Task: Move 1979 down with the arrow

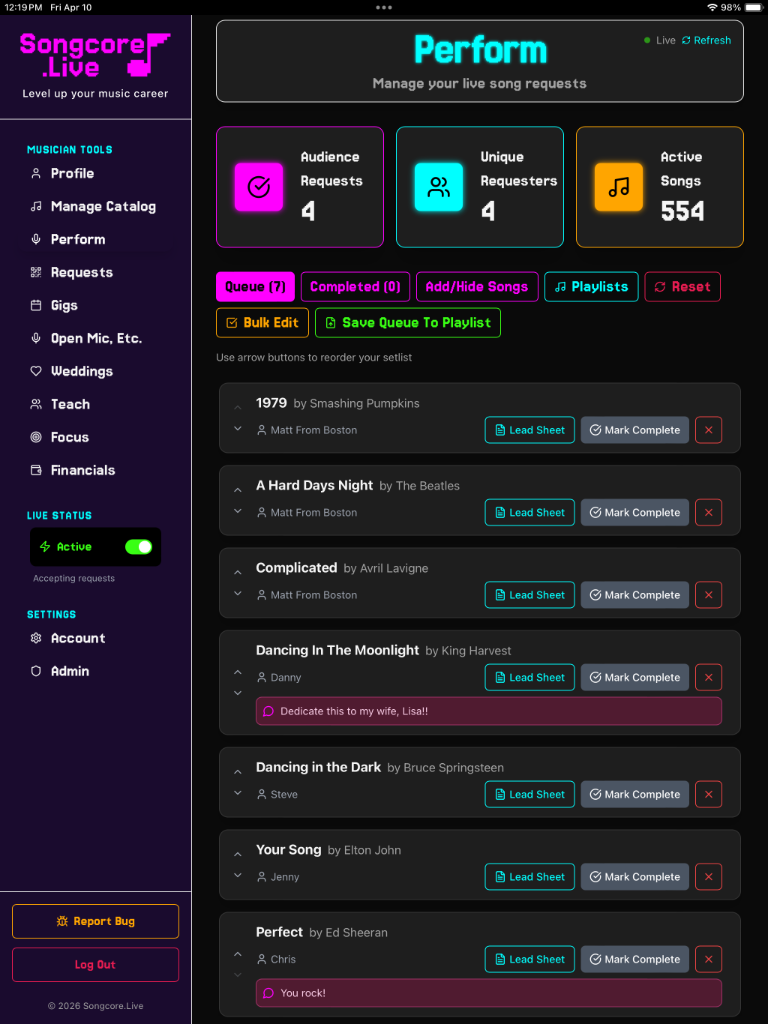Action: (238, 428)
